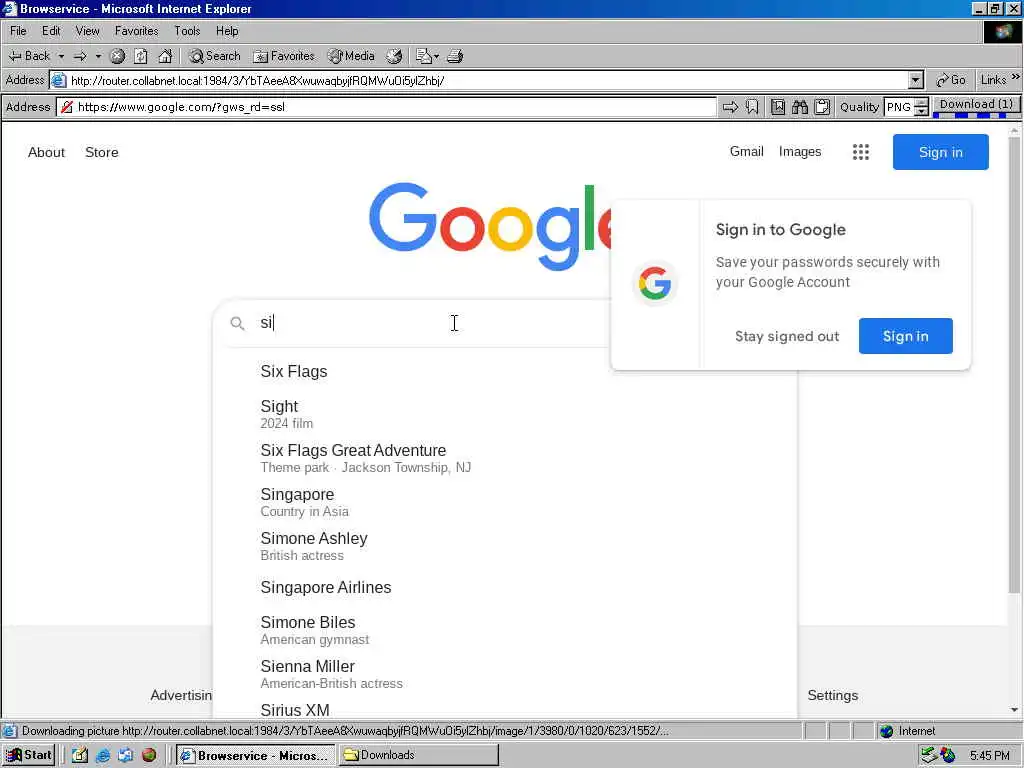Click the Quality stepper arrows
The image size is (1024, 768).
[921, 107]
